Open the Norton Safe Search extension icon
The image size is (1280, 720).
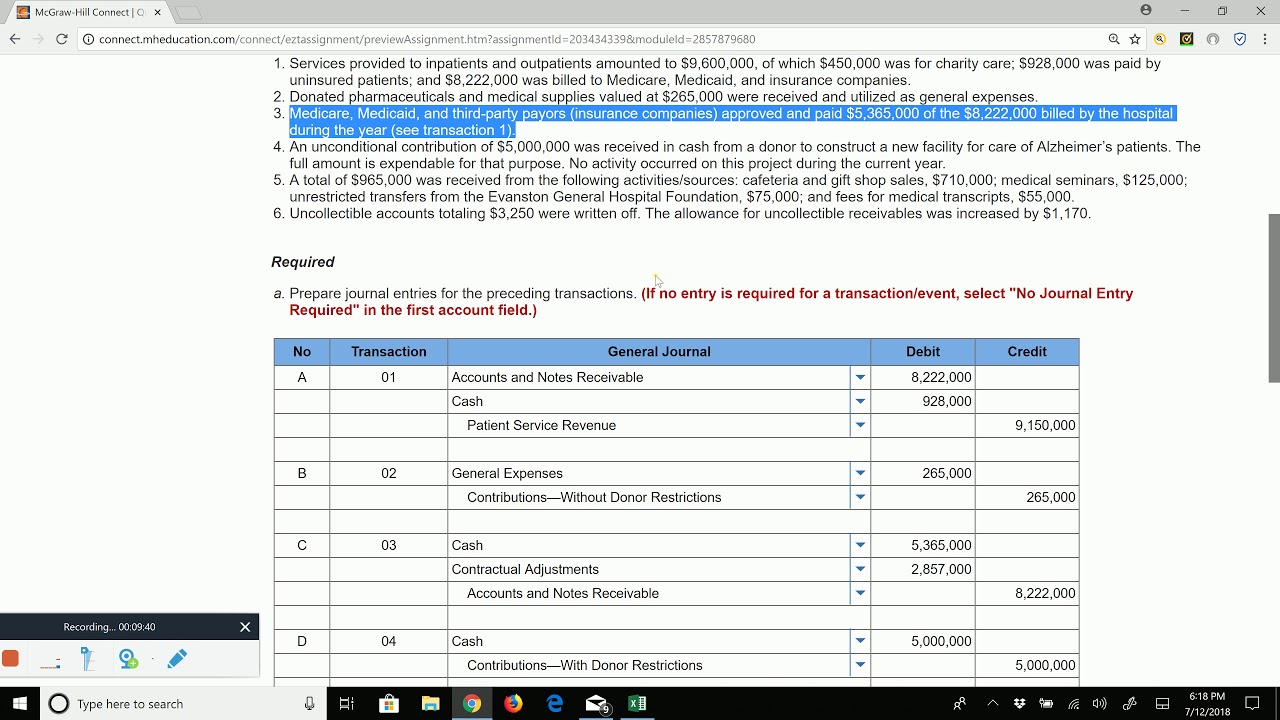1160,39
